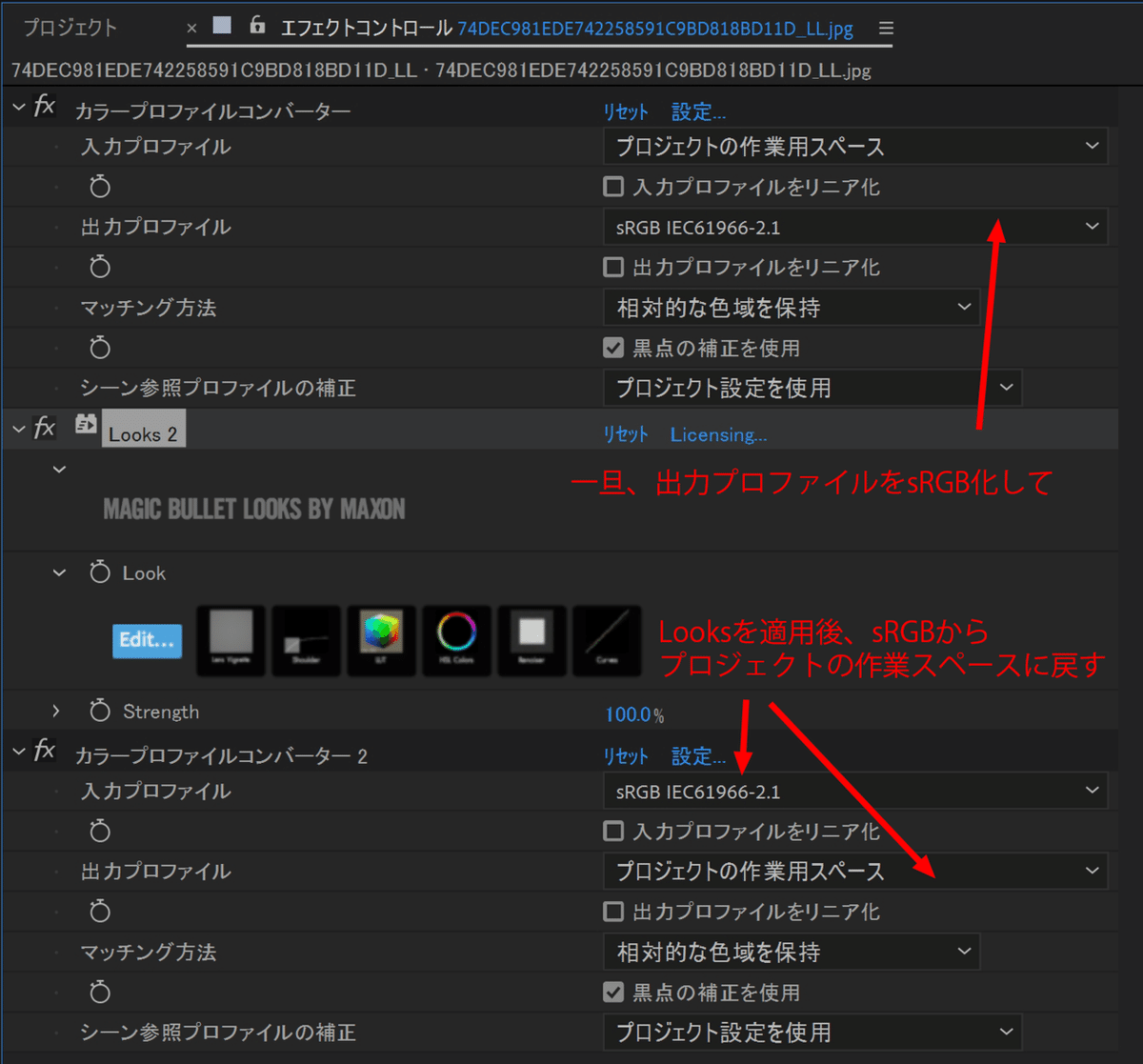
Task: Toggle the fx switch of Looks 2
Action: click(45, 428)
